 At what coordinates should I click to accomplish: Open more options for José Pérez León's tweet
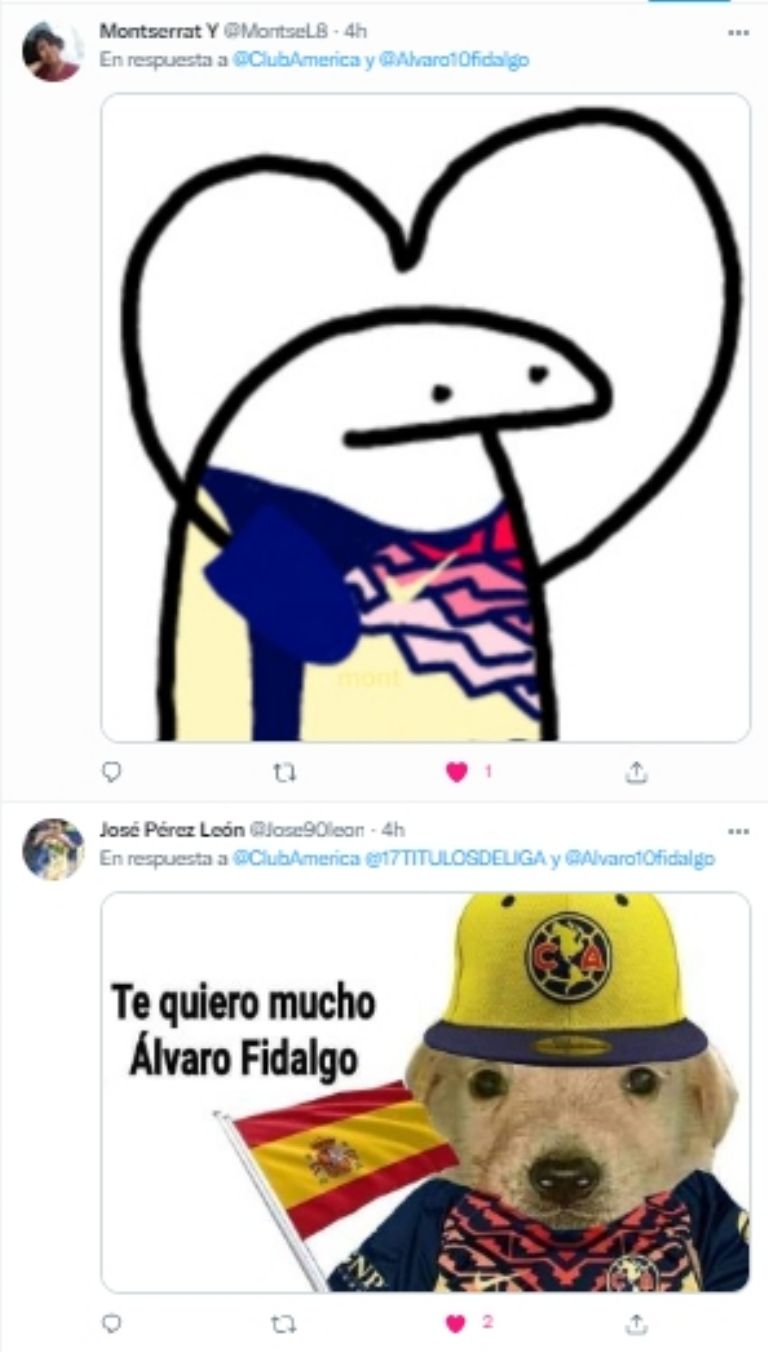pos(738,831)
